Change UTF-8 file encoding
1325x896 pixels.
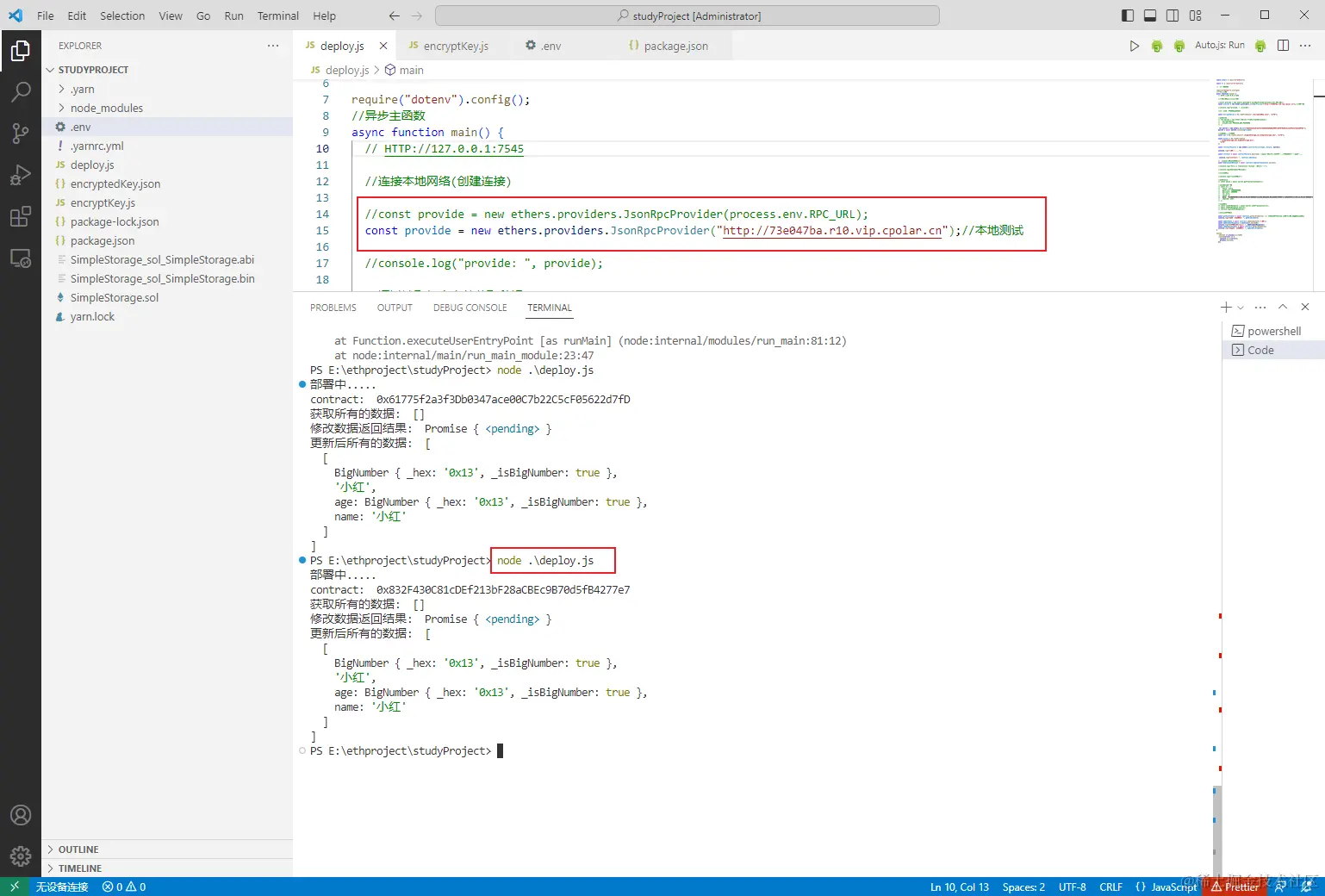pyautogui.click(x=1072, y=887)
